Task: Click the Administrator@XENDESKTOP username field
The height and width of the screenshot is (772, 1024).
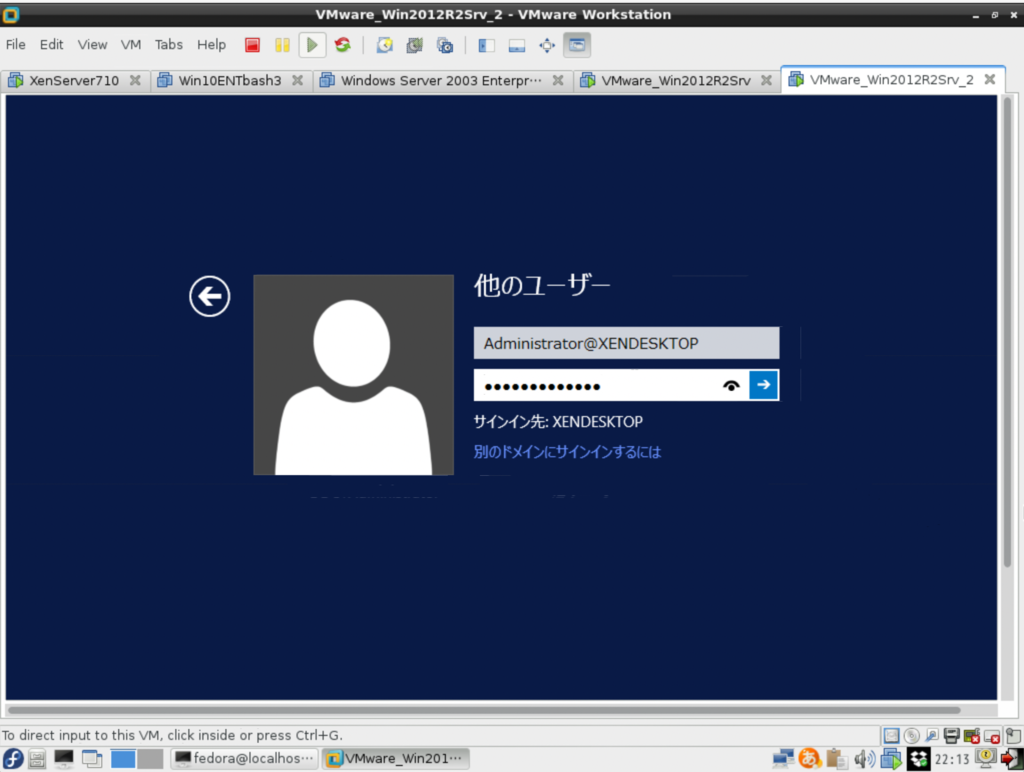Action: (626, 343)
